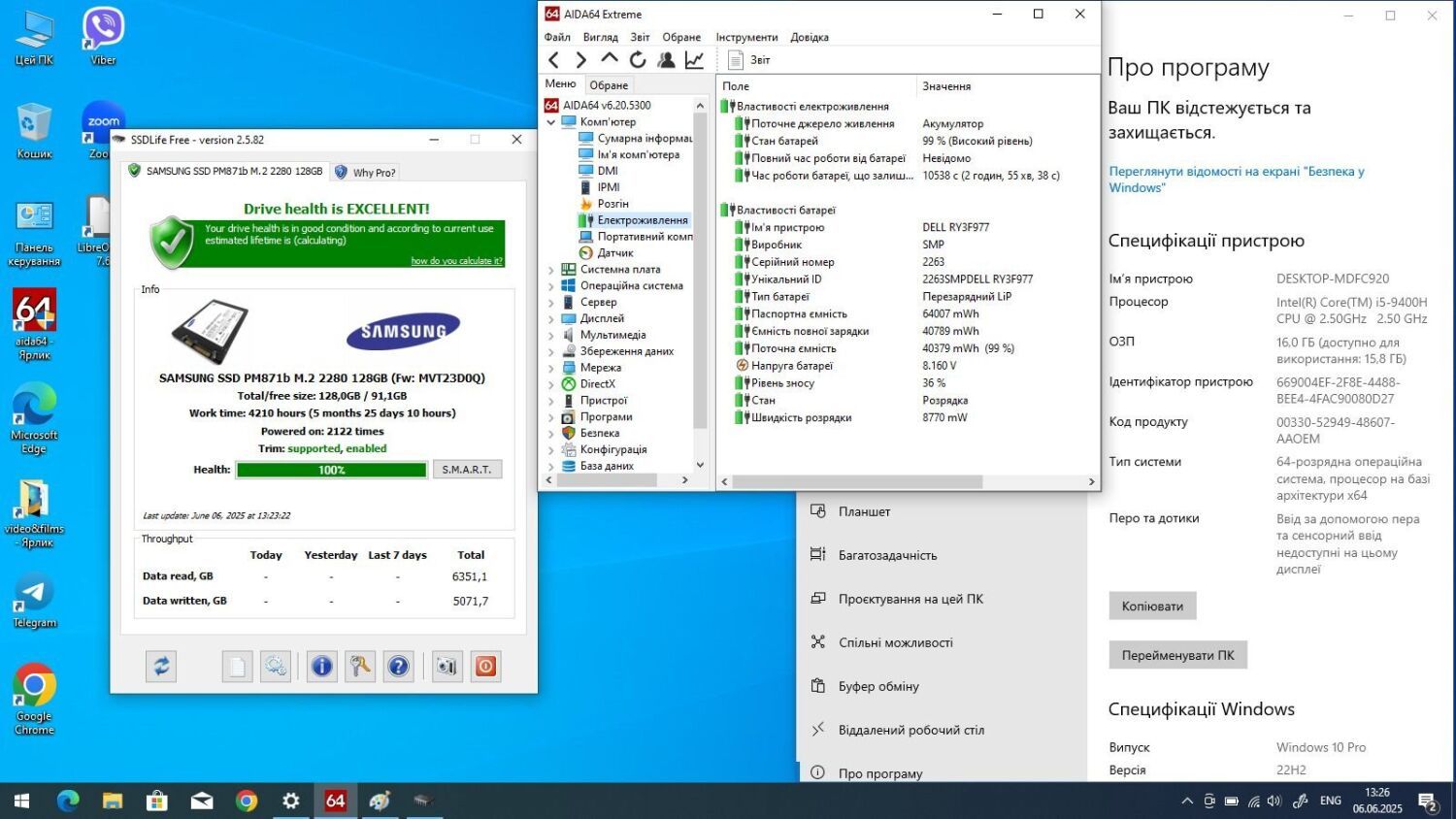Click the blue question mark help icon
Image resolution: width=1456 pixels, height=819 pixels.
pos(398,667)
